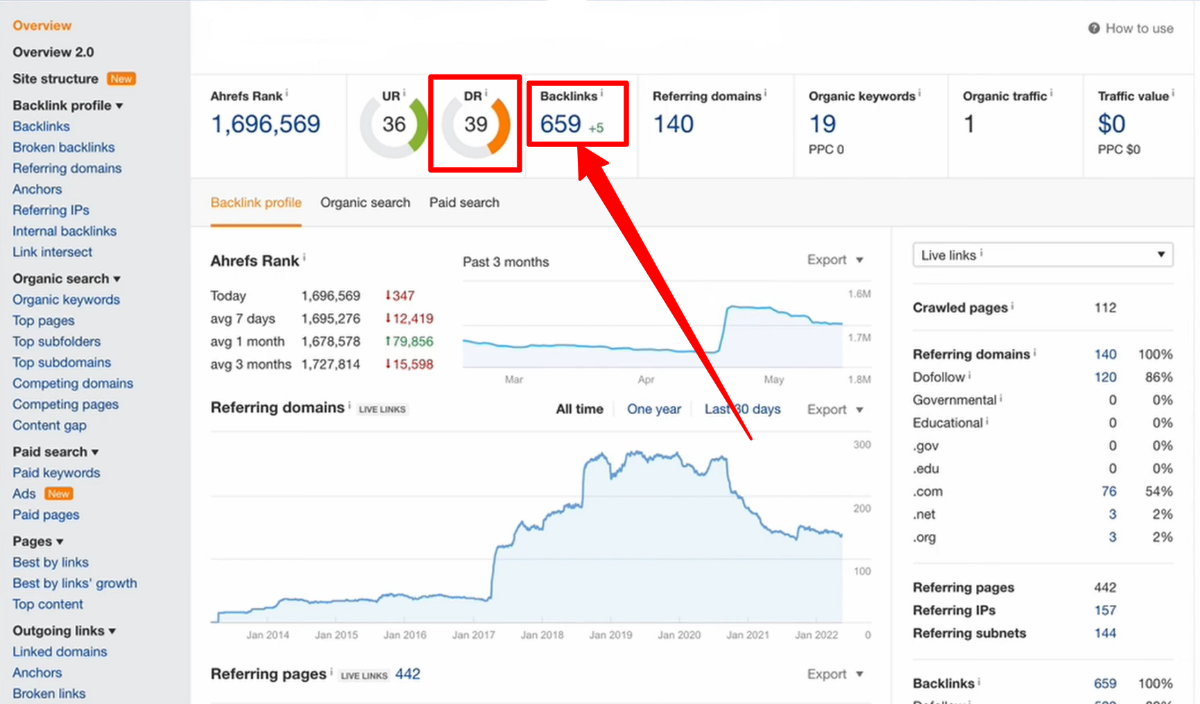Open Broken backlinks in the sidebar
The width and height of the screenshot is (1200, 704).
point(64,148)
